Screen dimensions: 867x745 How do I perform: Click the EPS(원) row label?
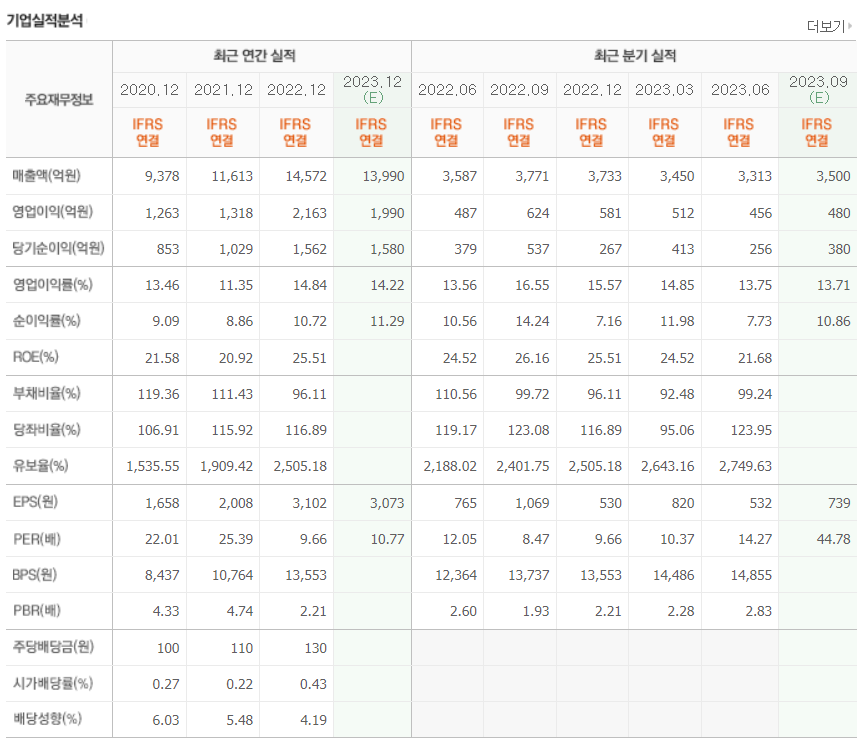(35, 502)
